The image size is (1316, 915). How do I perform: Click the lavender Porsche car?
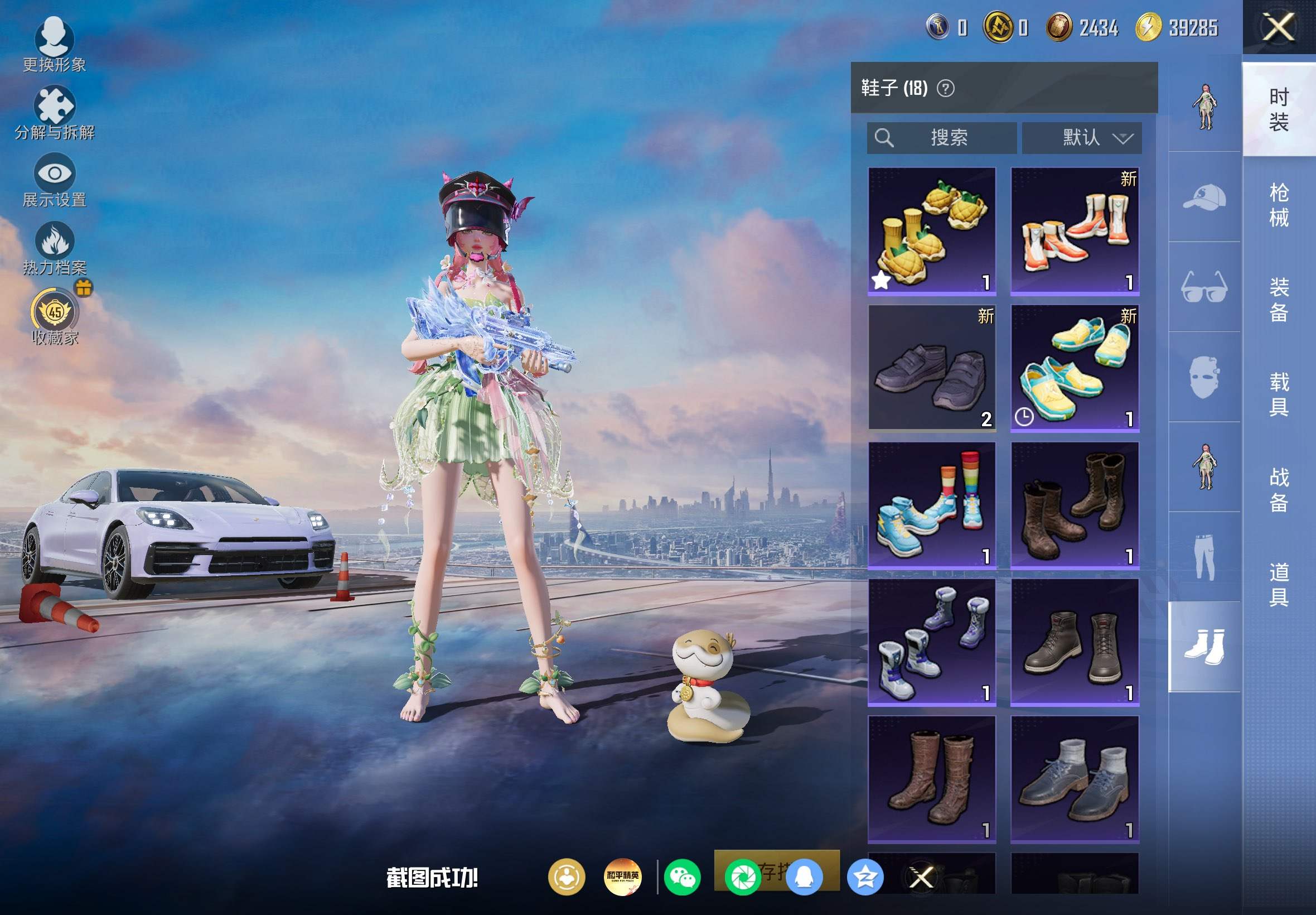point(178,533)
